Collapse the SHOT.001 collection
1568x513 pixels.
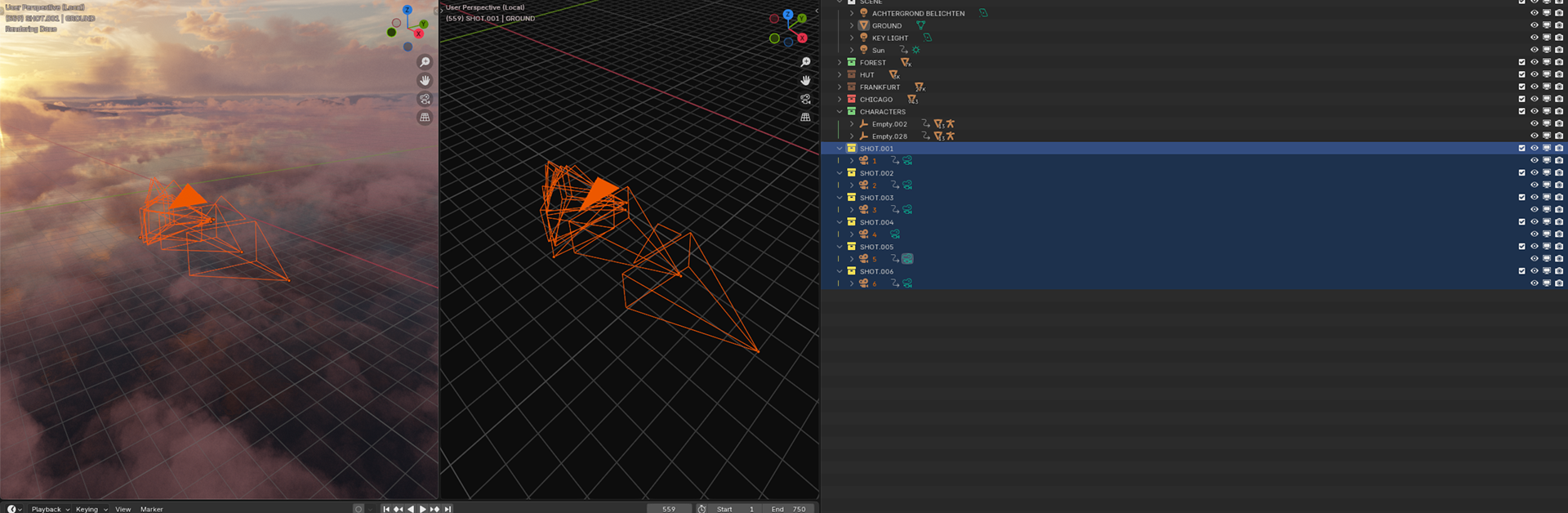[x=840, y=149]
